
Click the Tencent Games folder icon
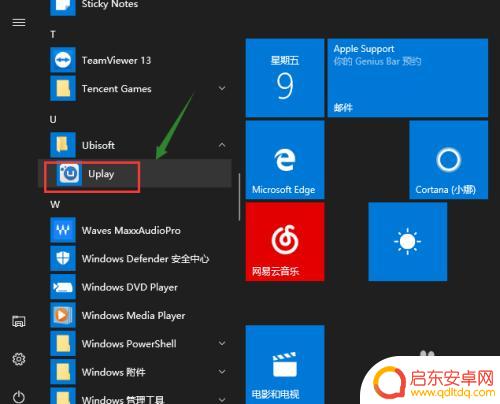pyautogui.click(x=63, y=89)
